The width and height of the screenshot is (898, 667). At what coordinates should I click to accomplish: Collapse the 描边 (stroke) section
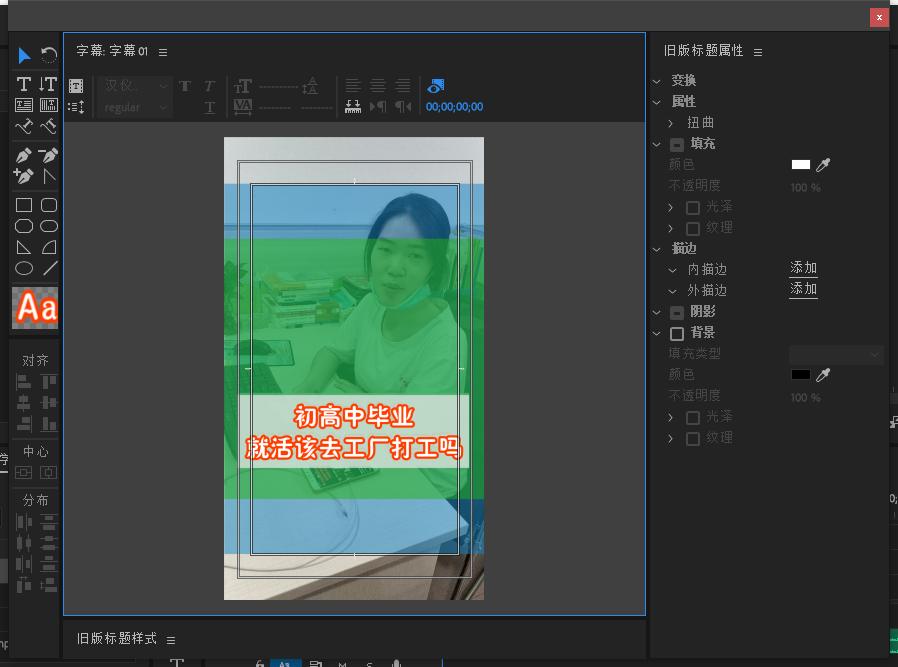658,248
